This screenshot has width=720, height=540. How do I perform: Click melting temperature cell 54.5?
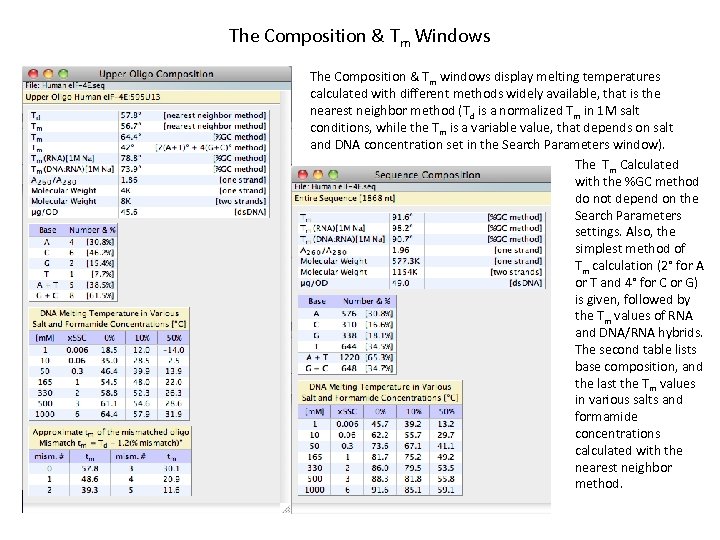click(109, 382)
